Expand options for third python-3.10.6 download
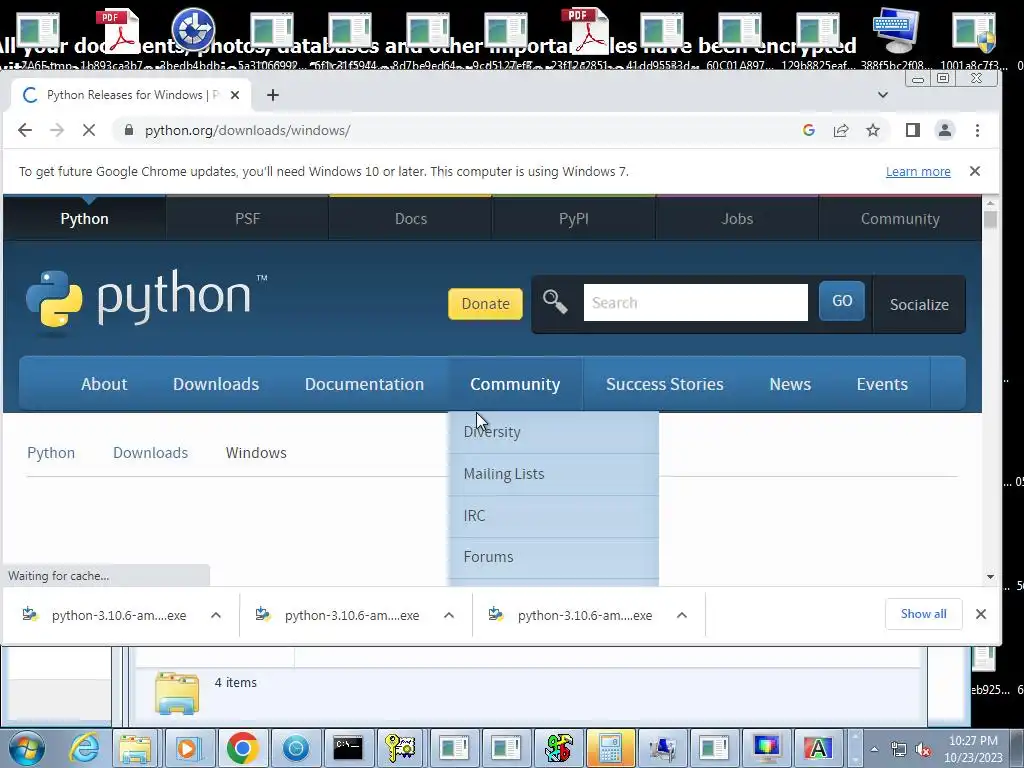Viewport: 1024px width, 768px height. 682,615
